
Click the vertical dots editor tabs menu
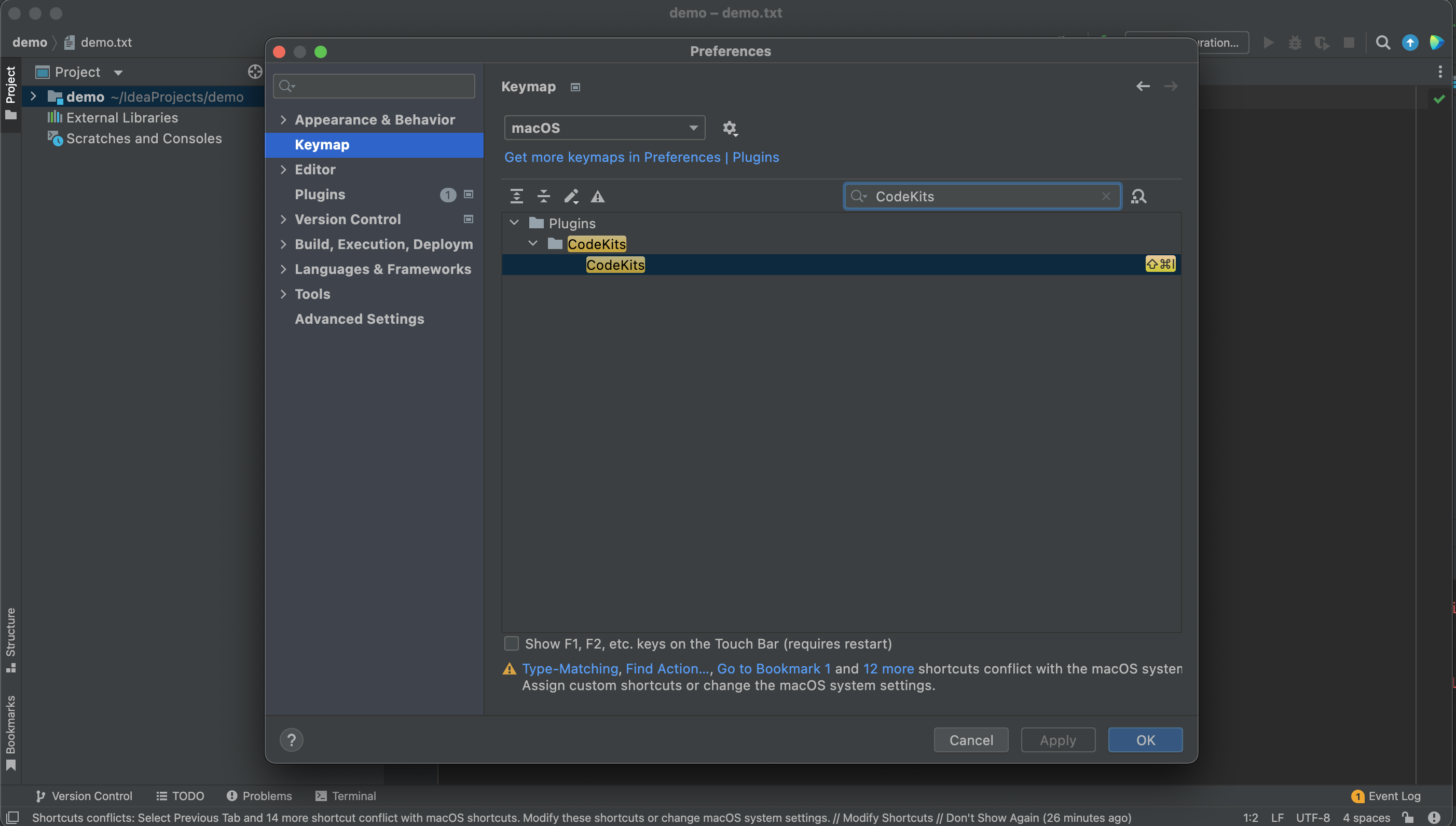pyautogui.click(x=1439, y=72)
